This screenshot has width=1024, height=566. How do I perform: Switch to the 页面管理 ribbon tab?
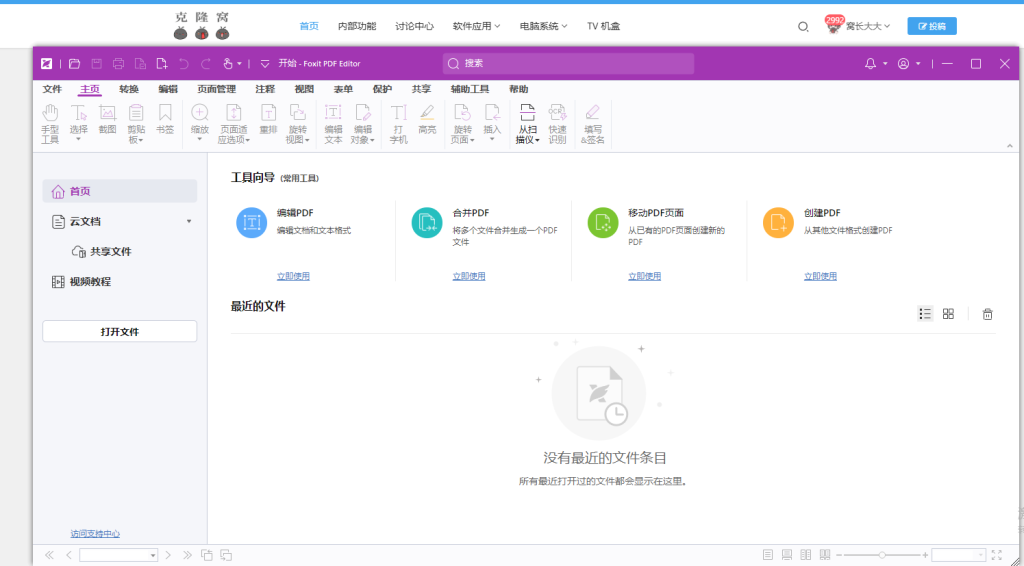(x=216, y=89)
